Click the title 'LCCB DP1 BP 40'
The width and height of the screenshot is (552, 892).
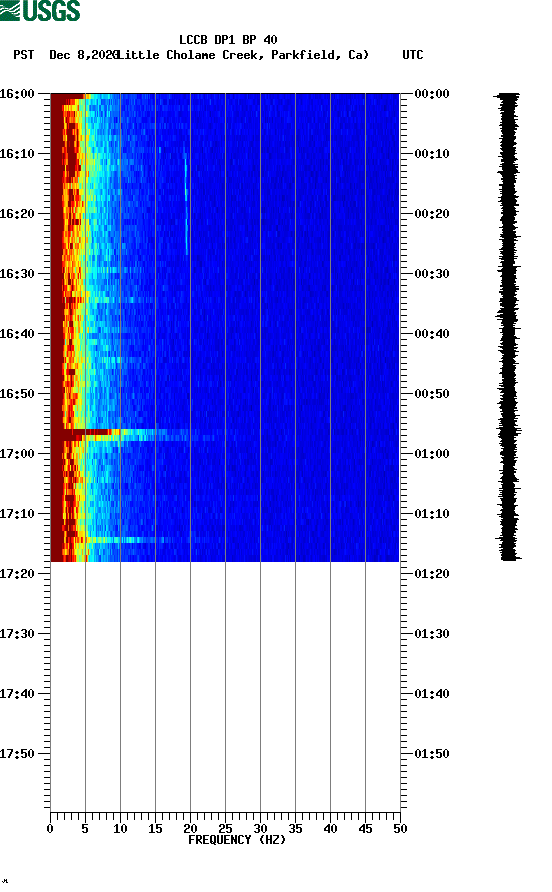click(228, 40)
